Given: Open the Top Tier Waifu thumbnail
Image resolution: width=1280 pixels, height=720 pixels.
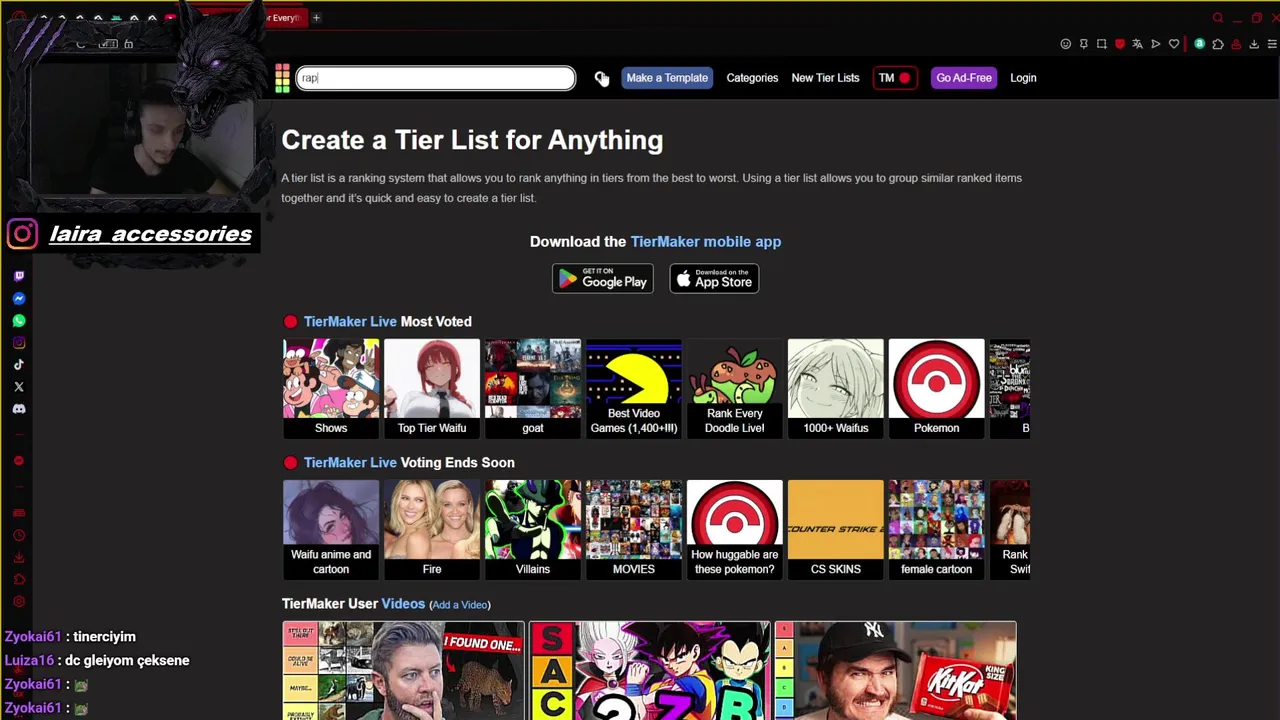Looking at the screenshot, I should pos(432,388).
